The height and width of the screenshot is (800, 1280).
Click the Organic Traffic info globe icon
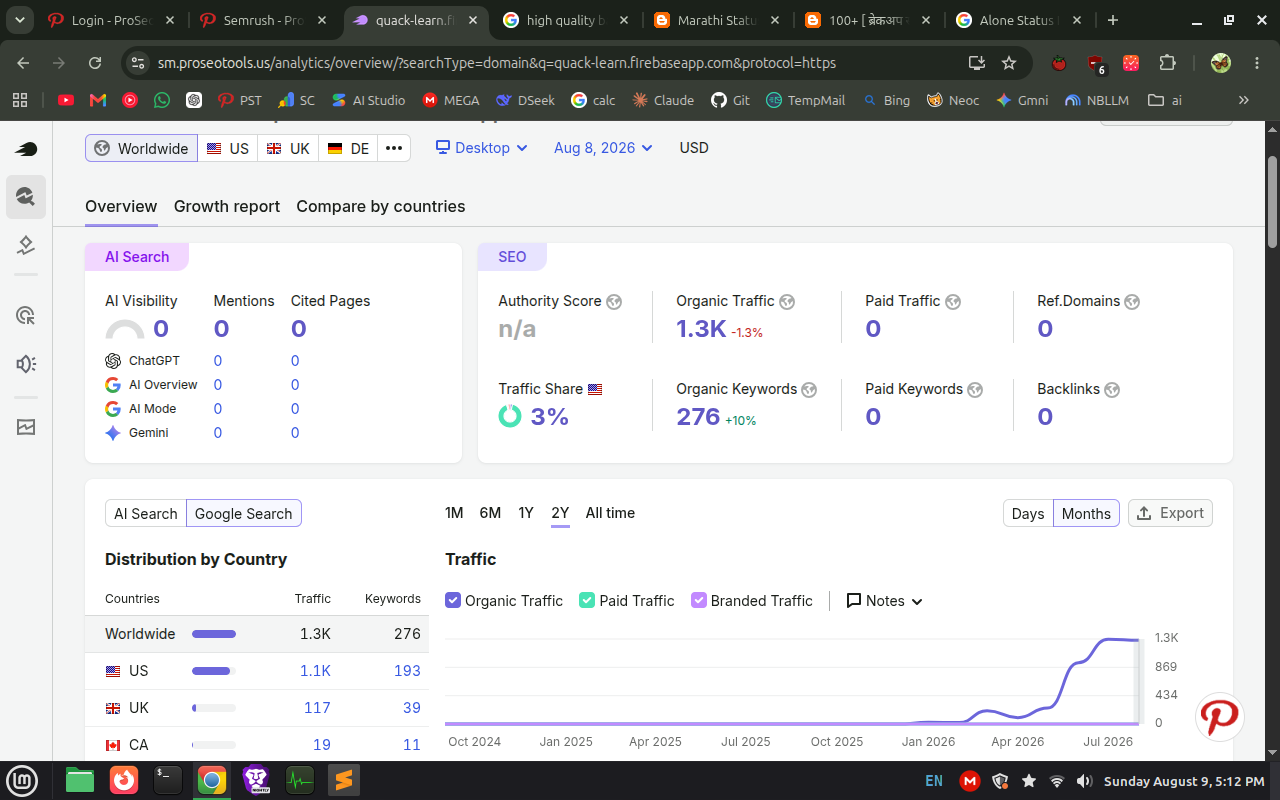click(787, 302)
